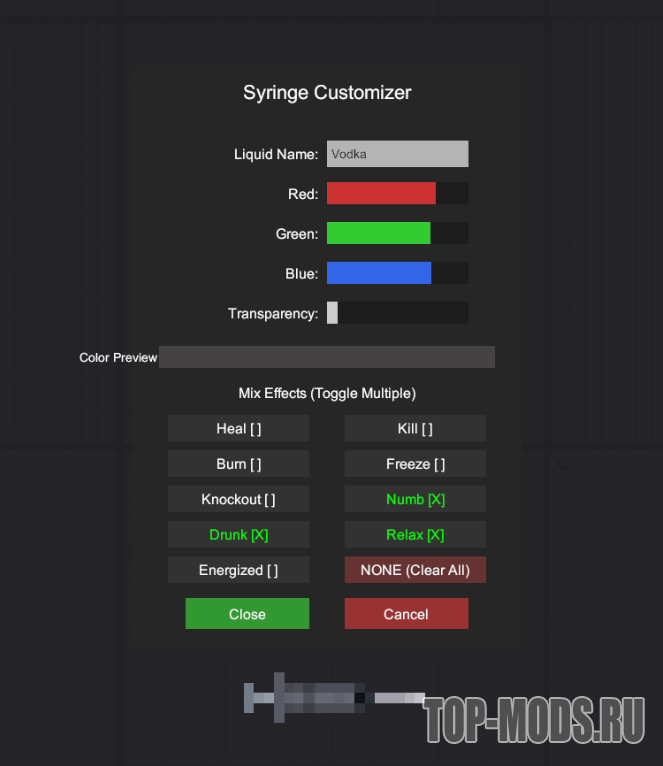
Task: Disable the Numb effect
Action: [x=415, y=499]
